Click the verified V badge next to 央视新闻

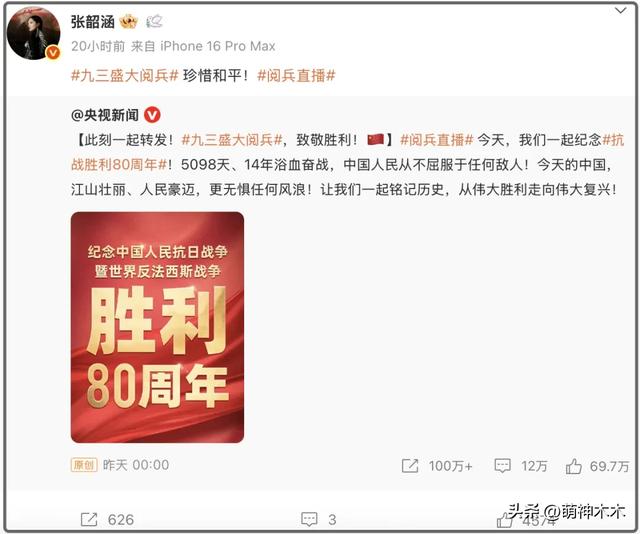(152, 116)
